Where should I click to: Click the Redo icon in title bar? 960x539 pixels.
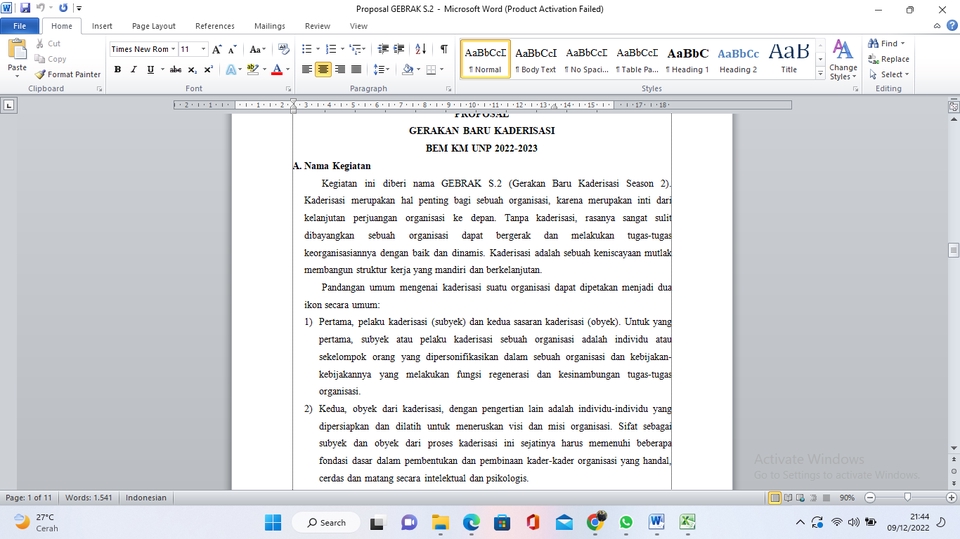(63, 8)
